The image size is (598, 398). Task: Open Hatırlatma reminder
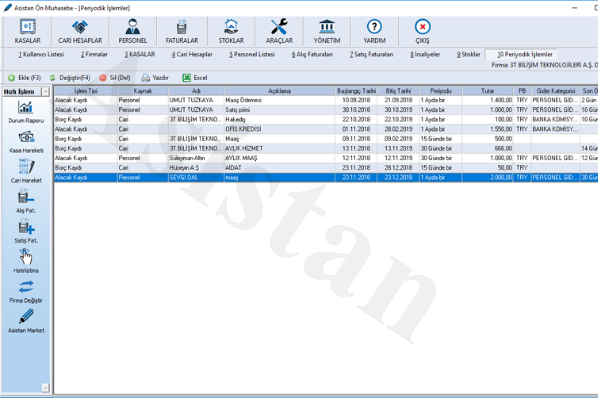tap(26, 262)
